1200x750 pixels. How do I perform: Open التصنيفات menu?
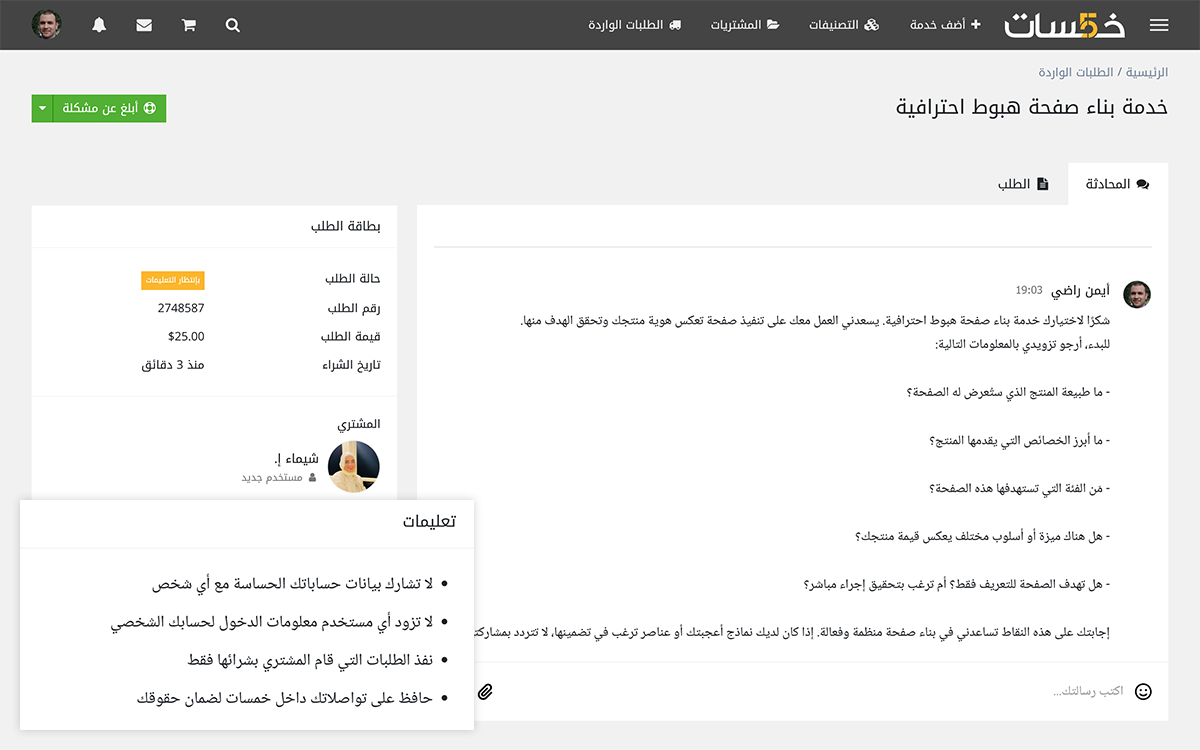(x=844, y=25)
